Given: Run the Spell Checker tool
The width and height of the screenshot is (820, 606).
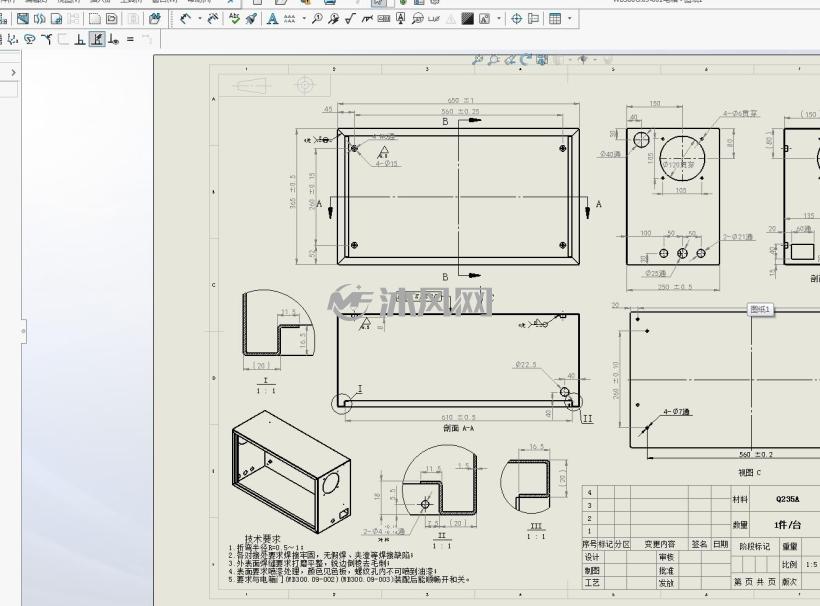Looking at the screenshot, I should (234, 19).
